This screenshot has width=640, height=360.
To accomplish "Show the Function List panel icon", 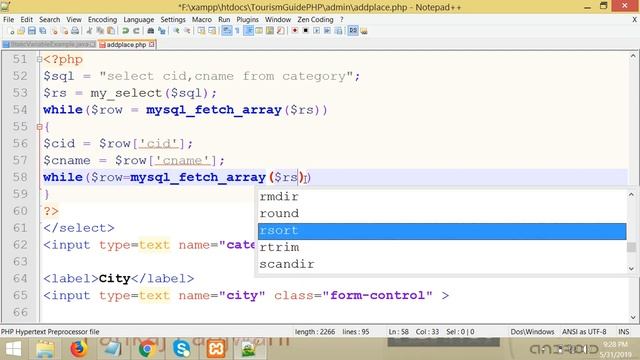I will click(280, 31).
